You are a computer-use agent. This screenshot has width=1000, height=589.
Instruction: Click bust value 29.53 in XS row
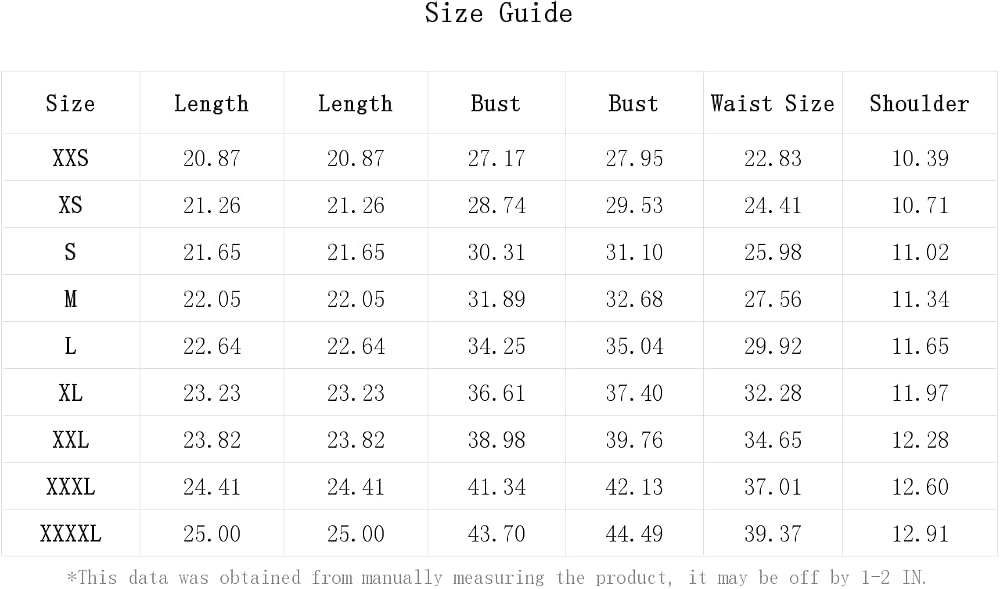[x=634, y=205]
